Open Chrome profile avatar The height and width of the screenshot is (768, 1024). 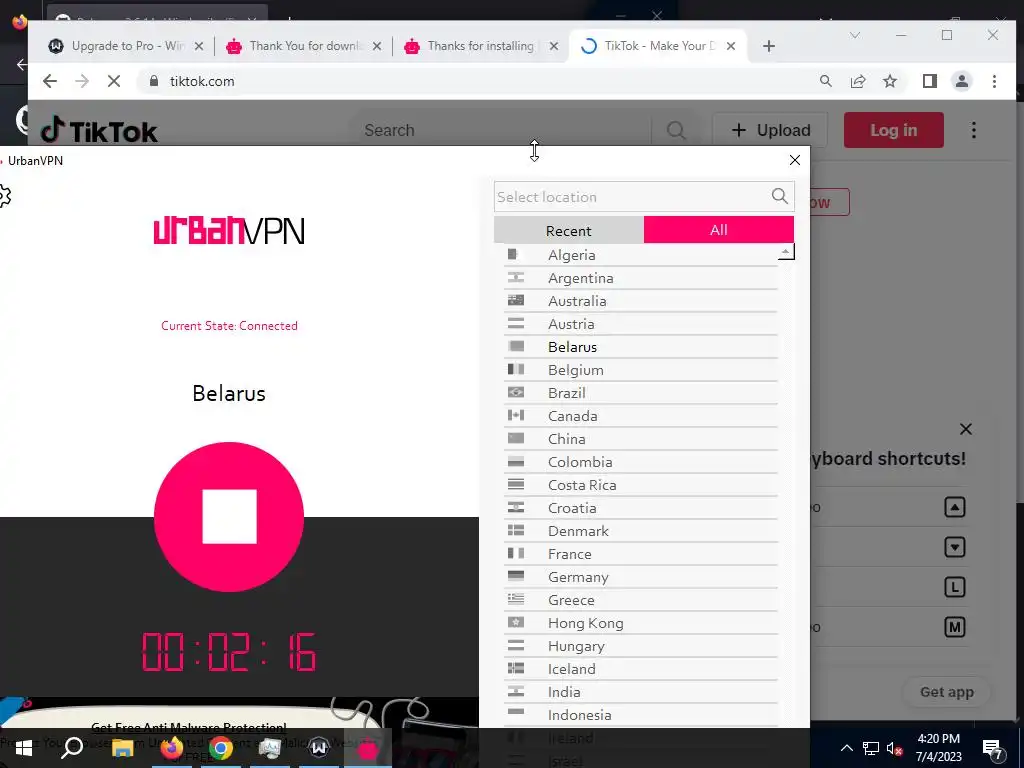tap(961, 81)
